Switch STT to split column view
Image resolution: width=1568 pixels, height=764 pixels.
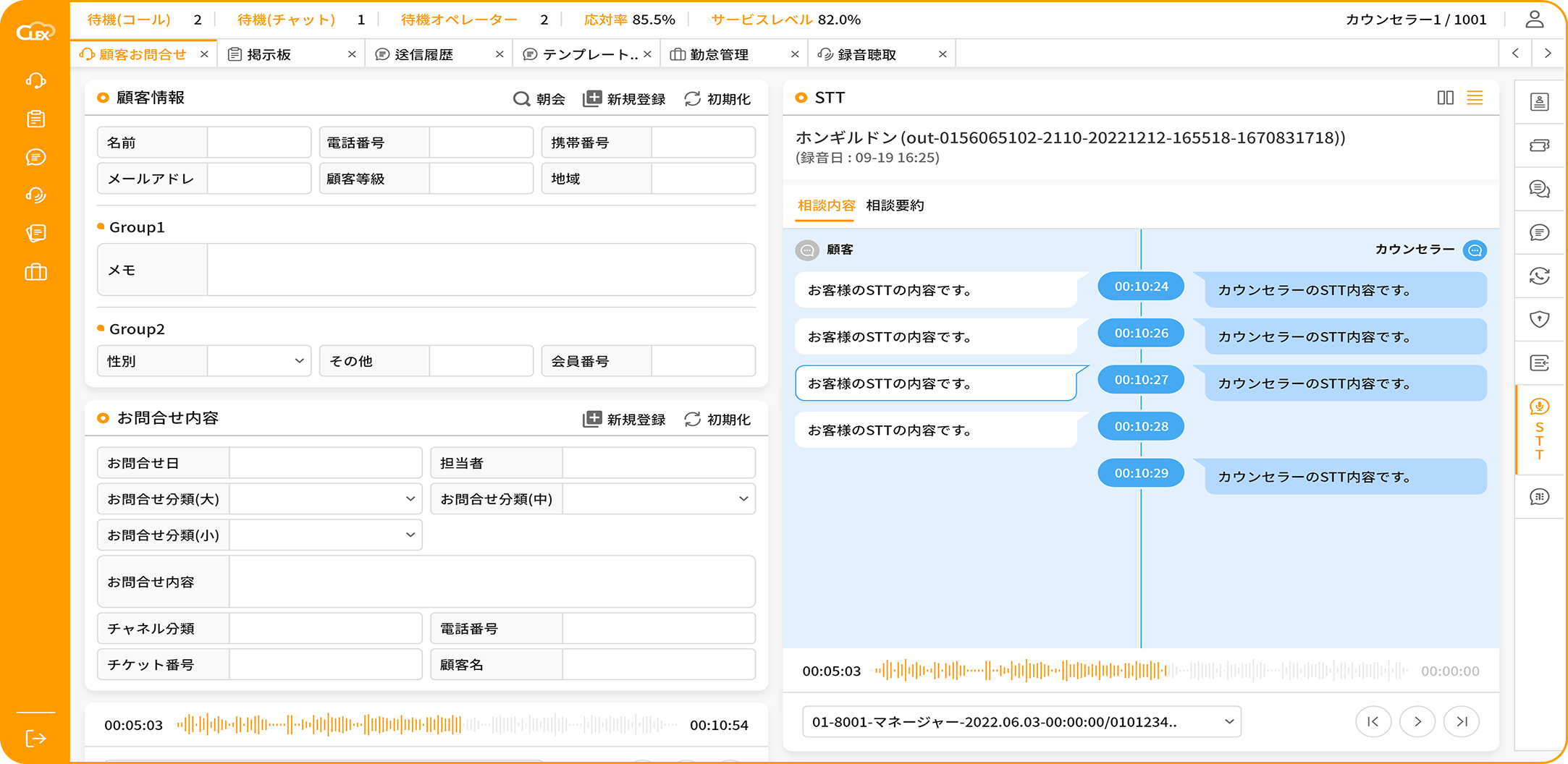point(1445,98)
